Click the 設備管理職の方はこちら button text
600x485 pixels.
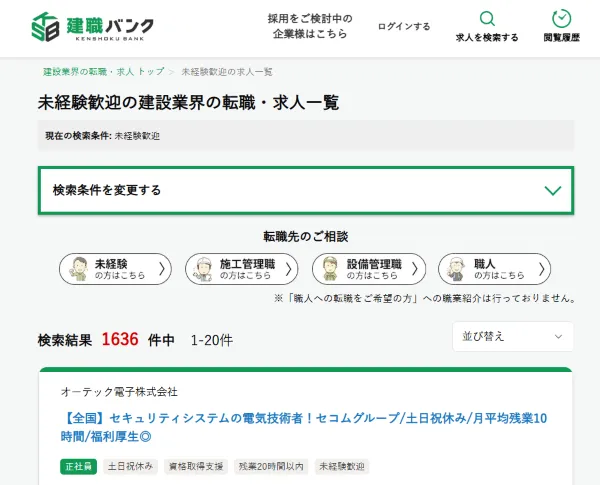(x=374, y=269)
